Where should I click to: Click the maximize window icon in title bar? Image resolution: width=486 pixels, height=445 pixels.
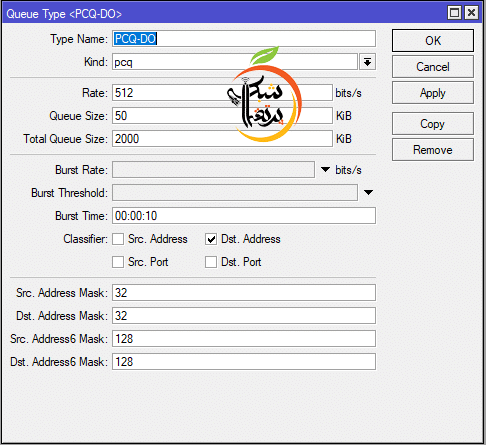pos(454,13)
